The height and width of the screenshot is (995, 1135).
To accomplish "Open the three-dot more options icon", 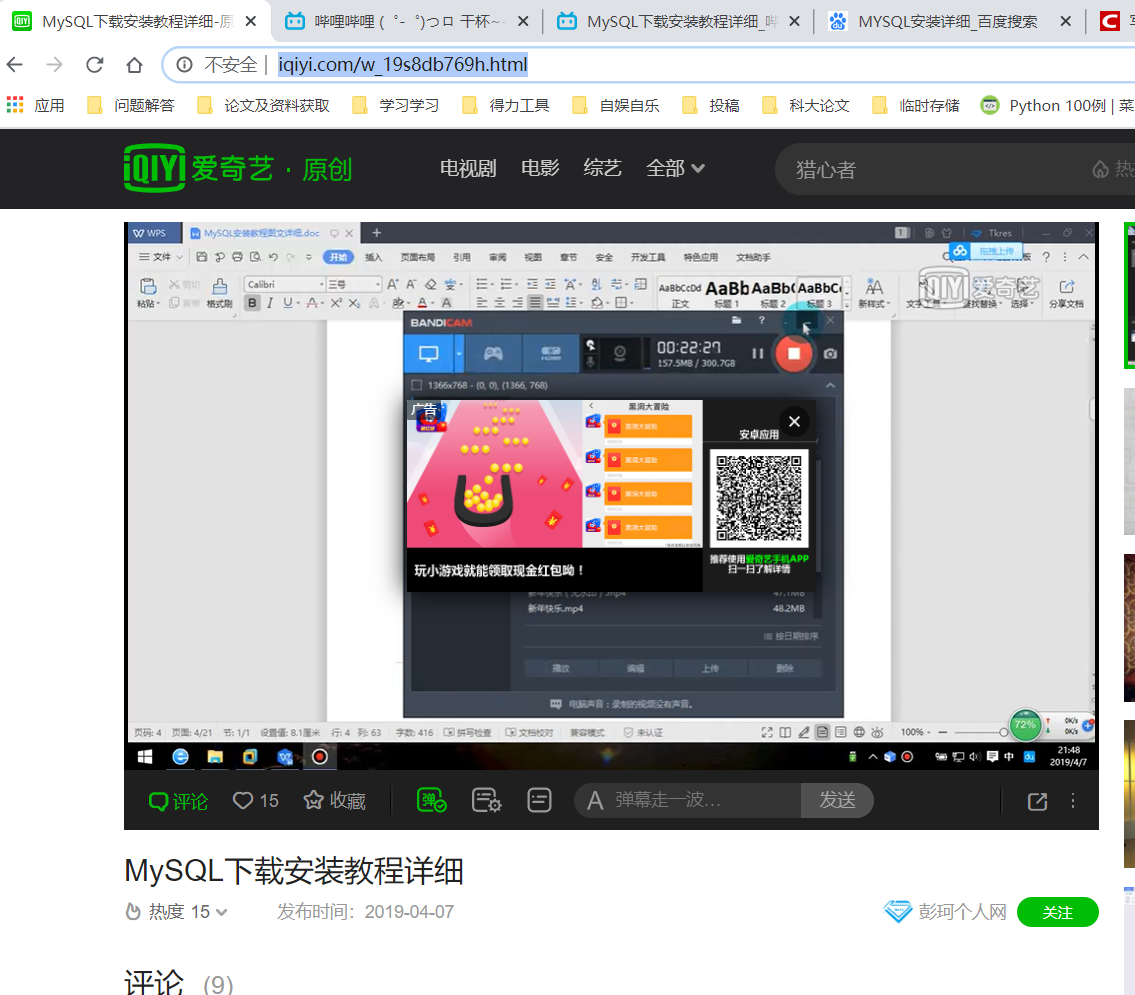I will (x=1072, y=800).
